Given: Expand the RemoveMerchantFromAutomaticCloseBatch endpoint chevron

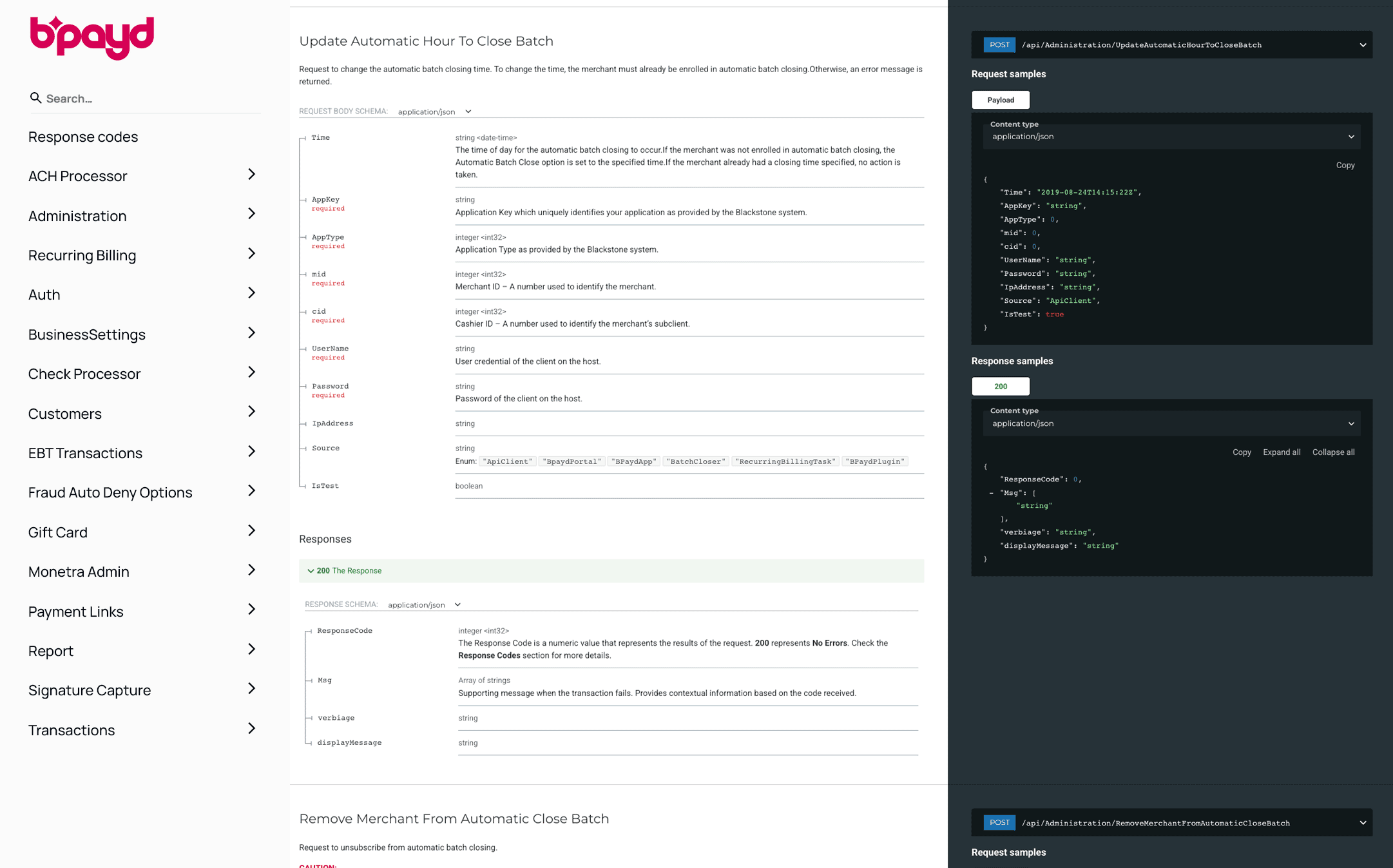Looking at the screenshot, I should [1363, 823].
